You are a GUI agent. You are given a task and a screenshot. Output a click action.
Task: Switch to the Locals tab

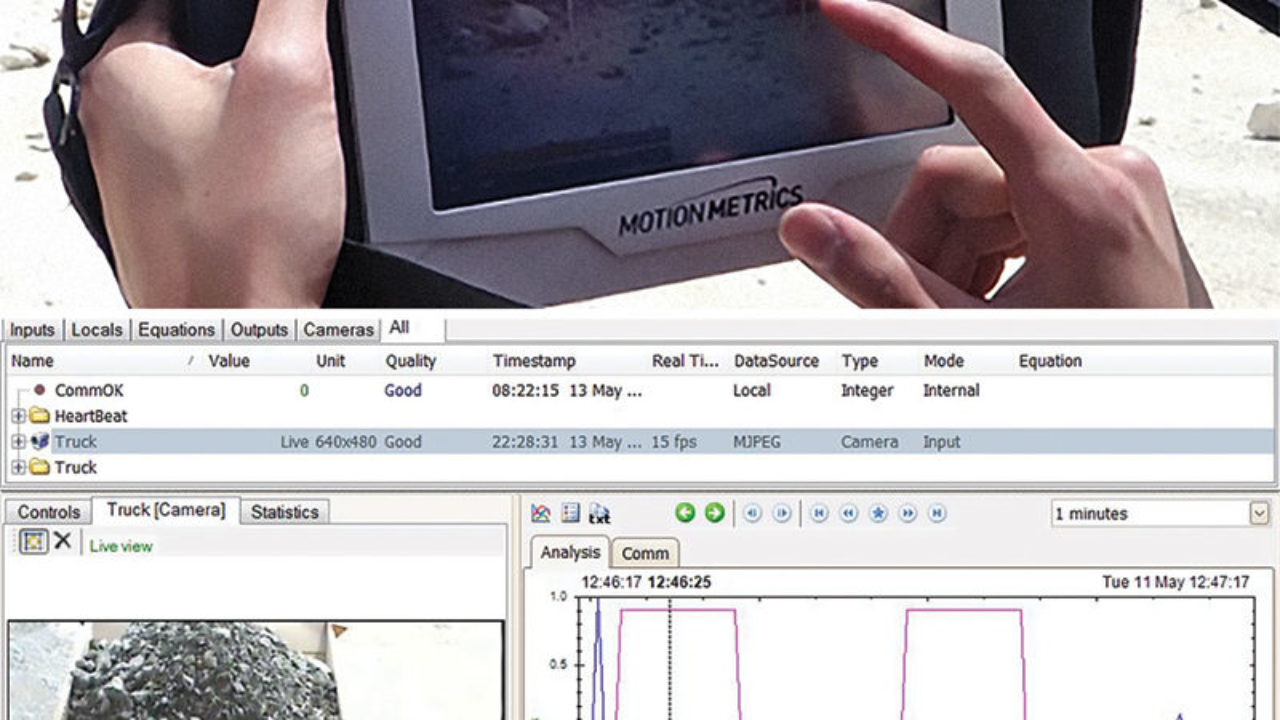(x=97, y=329)
